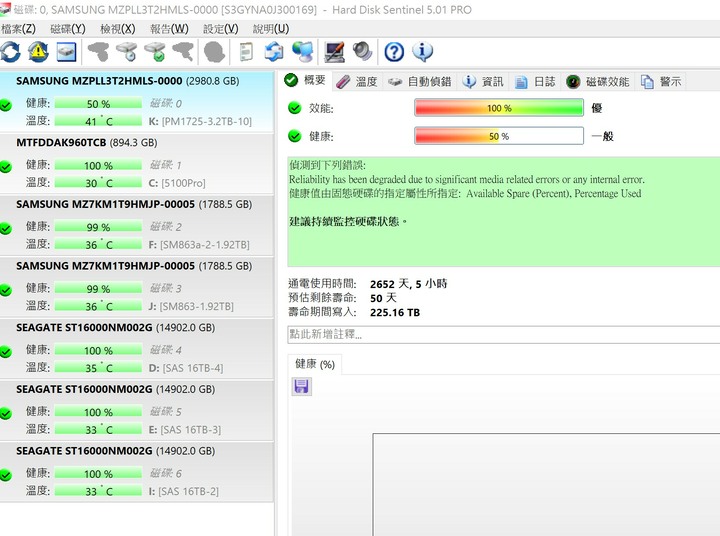Click the blue arrows send report icon
Screen dimensions: 720x536
click(x=274, y=51)
